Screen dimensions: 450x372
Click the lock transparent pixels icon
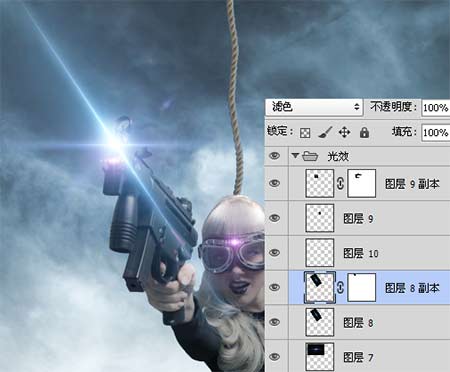305,133
